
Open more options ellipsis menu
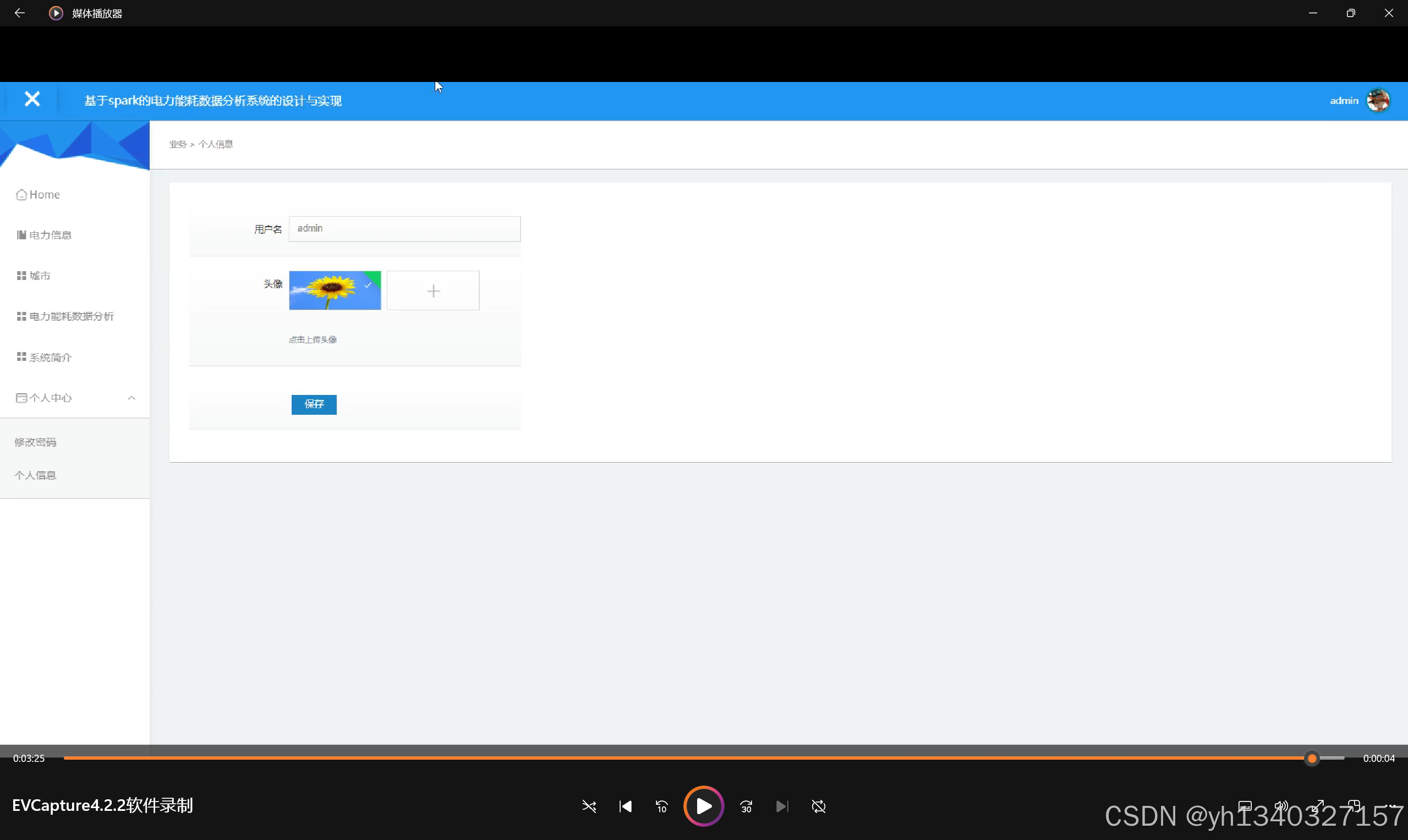[1391, 805]
